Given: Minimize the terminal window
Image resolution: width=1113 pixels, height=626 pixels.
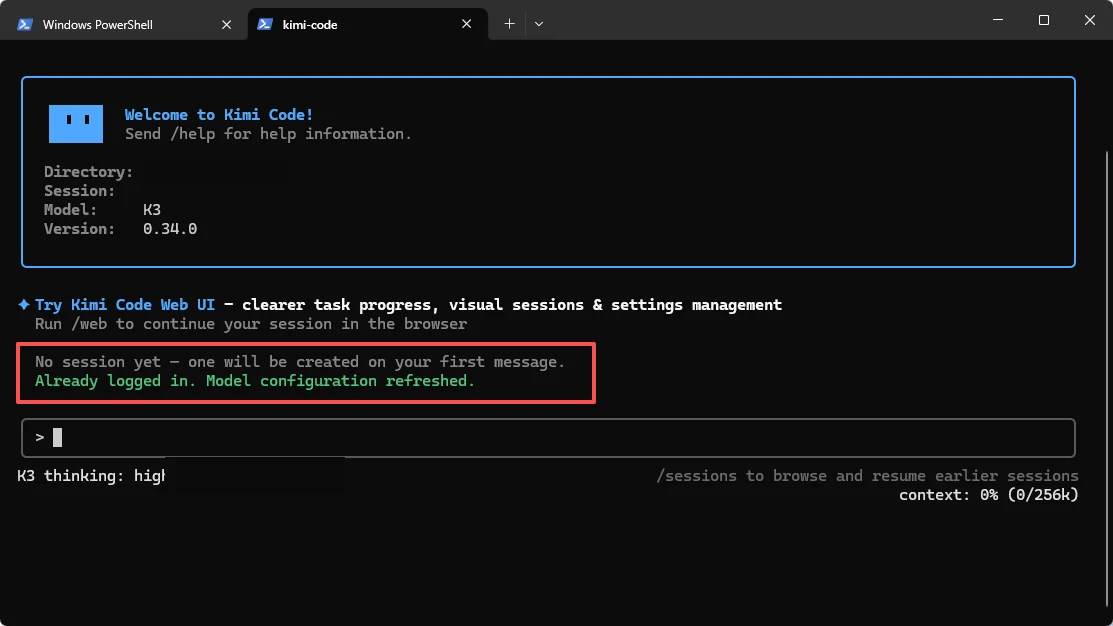Looking at the screenshot, I should 998,20.
